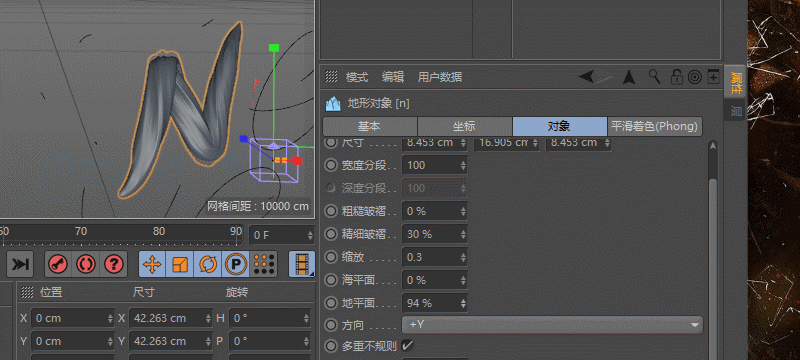Viewport: 800px width, 360px height.
Task: Click the green Y axis handle in the viewport
Action: (x=274, y=48)
